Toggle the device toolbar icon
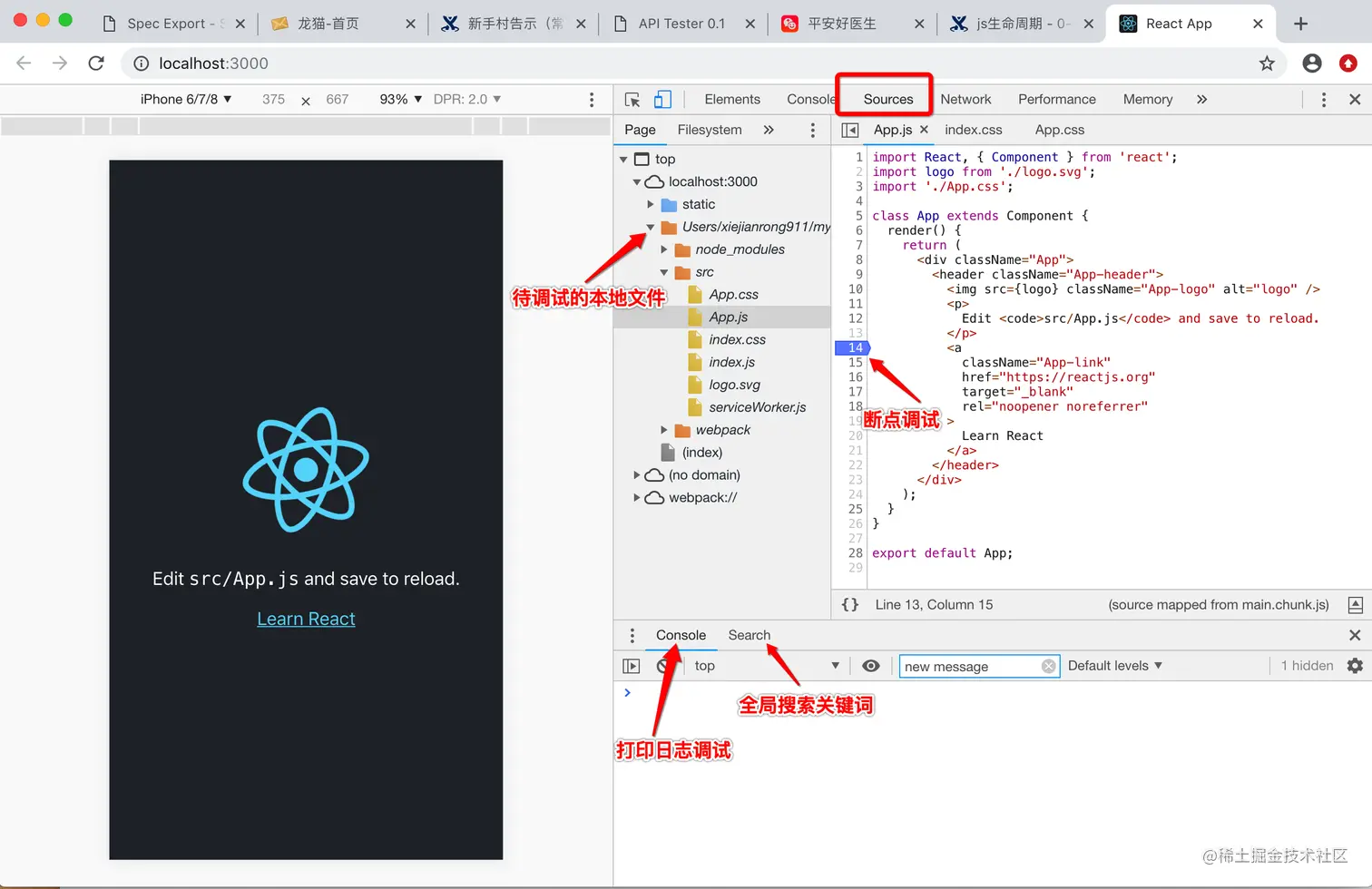The image size is (1372, 889). 663,99
